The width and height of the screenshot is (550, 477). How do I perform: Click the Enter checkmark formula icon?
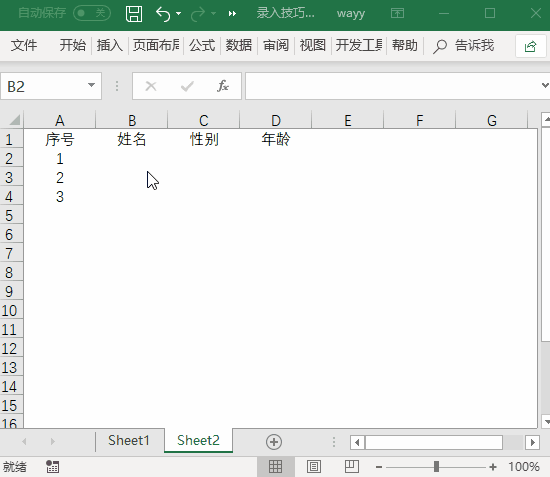187,86
